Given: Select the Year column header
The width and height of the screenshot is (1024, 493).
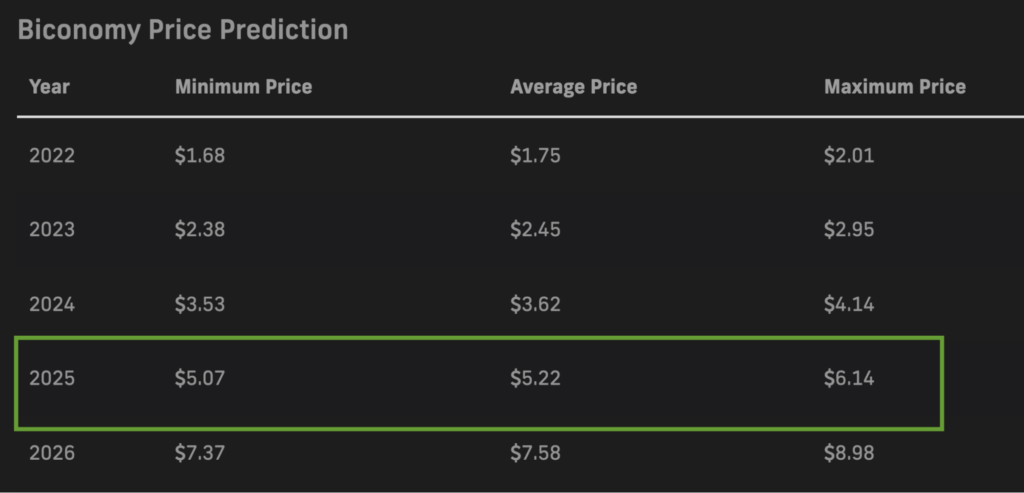Looking at the screenshot, I should tap(50, 86).
